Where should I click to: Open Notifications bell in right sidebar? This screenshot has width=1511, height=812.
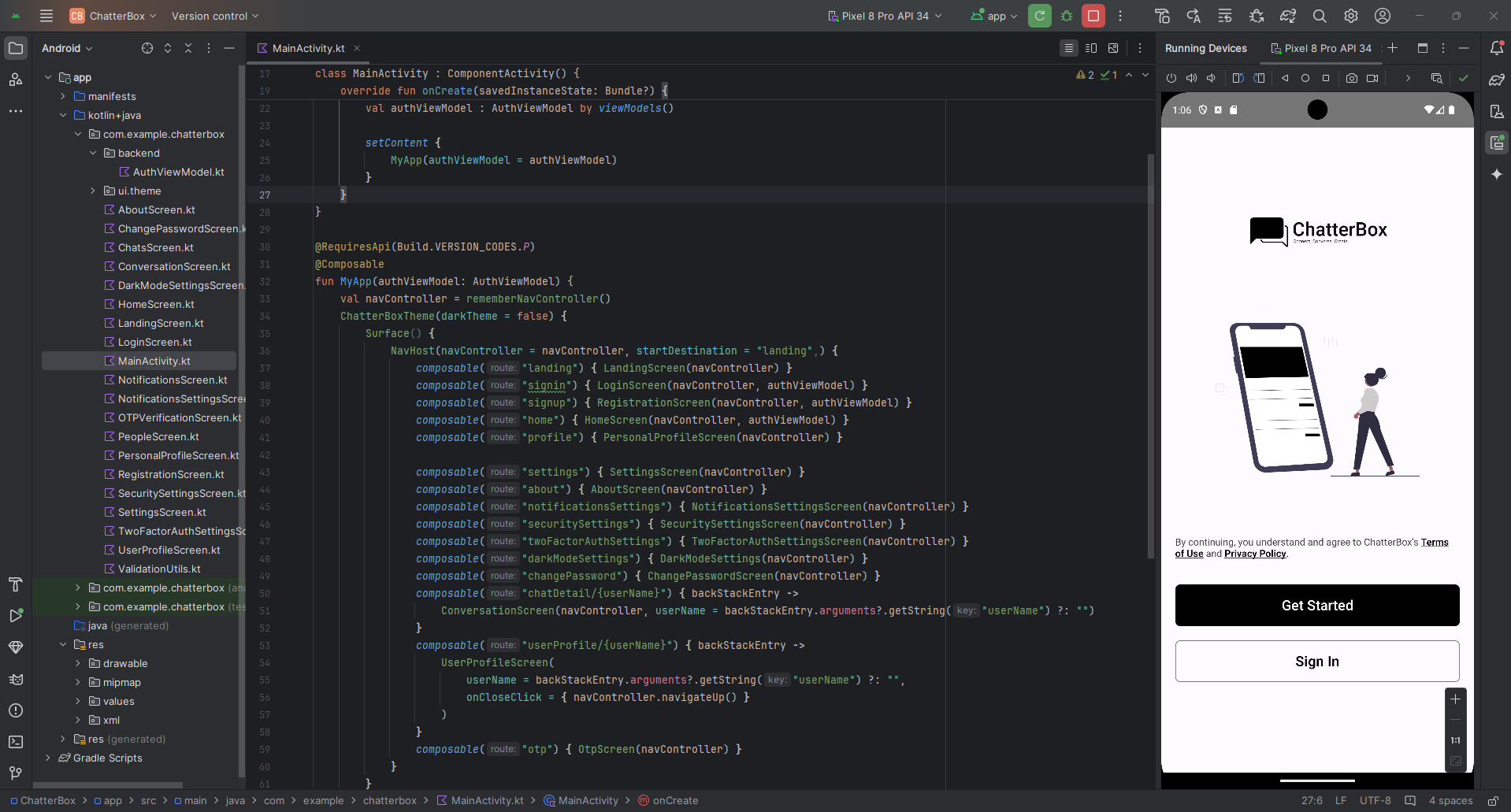[1497, 48]
